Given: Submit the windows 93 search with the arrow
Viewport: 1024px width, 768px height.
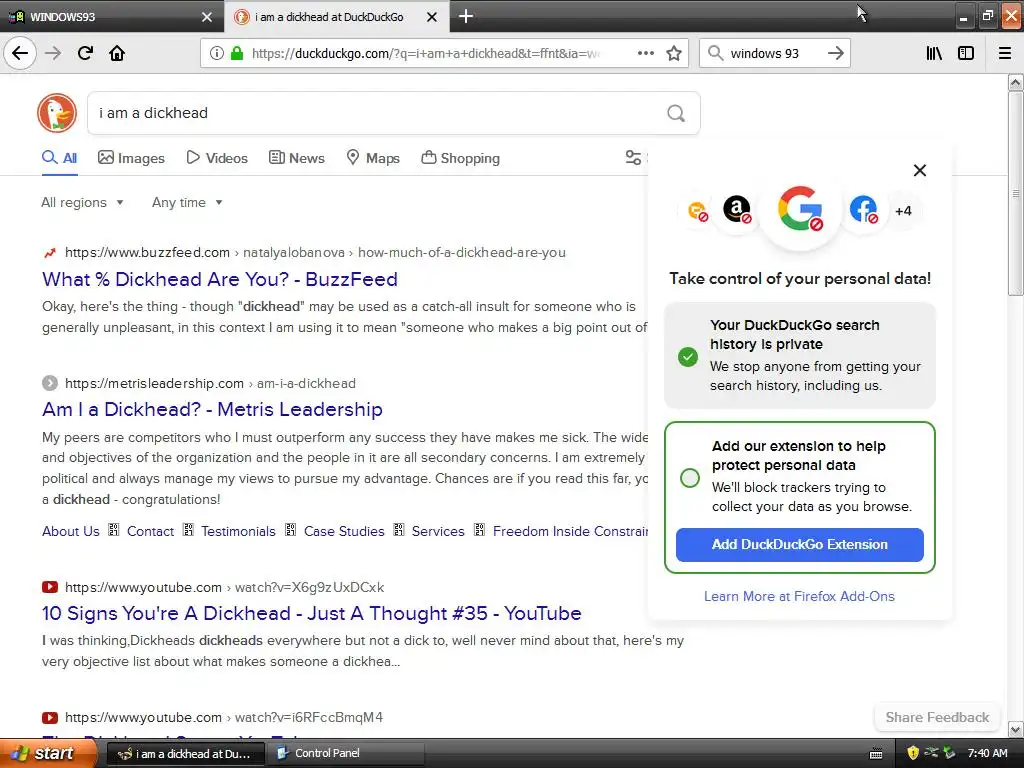Looking at the screenshot, I should pos(836,53).
